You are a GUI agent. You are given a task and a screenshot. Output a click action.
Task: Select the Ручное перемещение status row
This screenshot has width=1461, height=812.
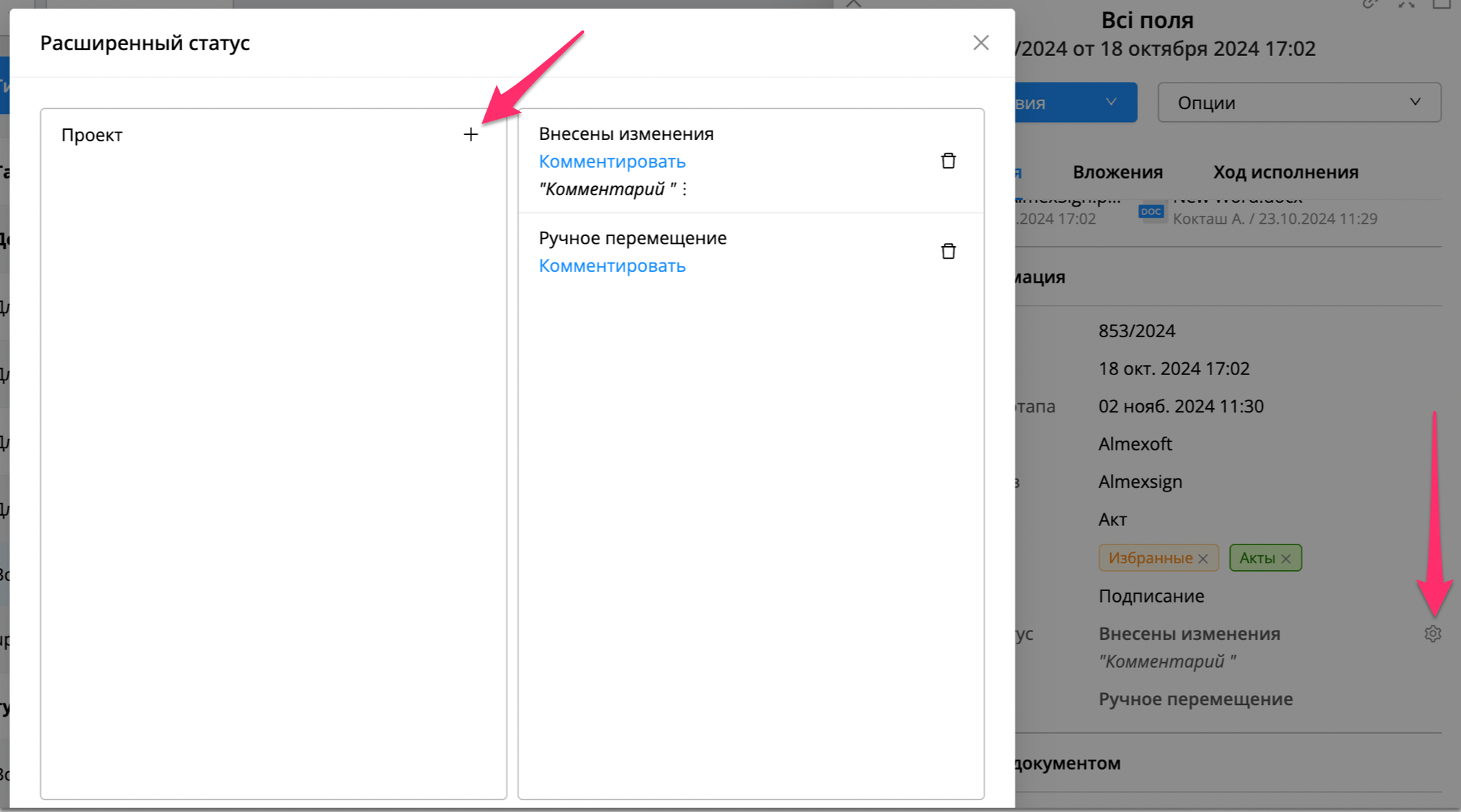(751, 252)
